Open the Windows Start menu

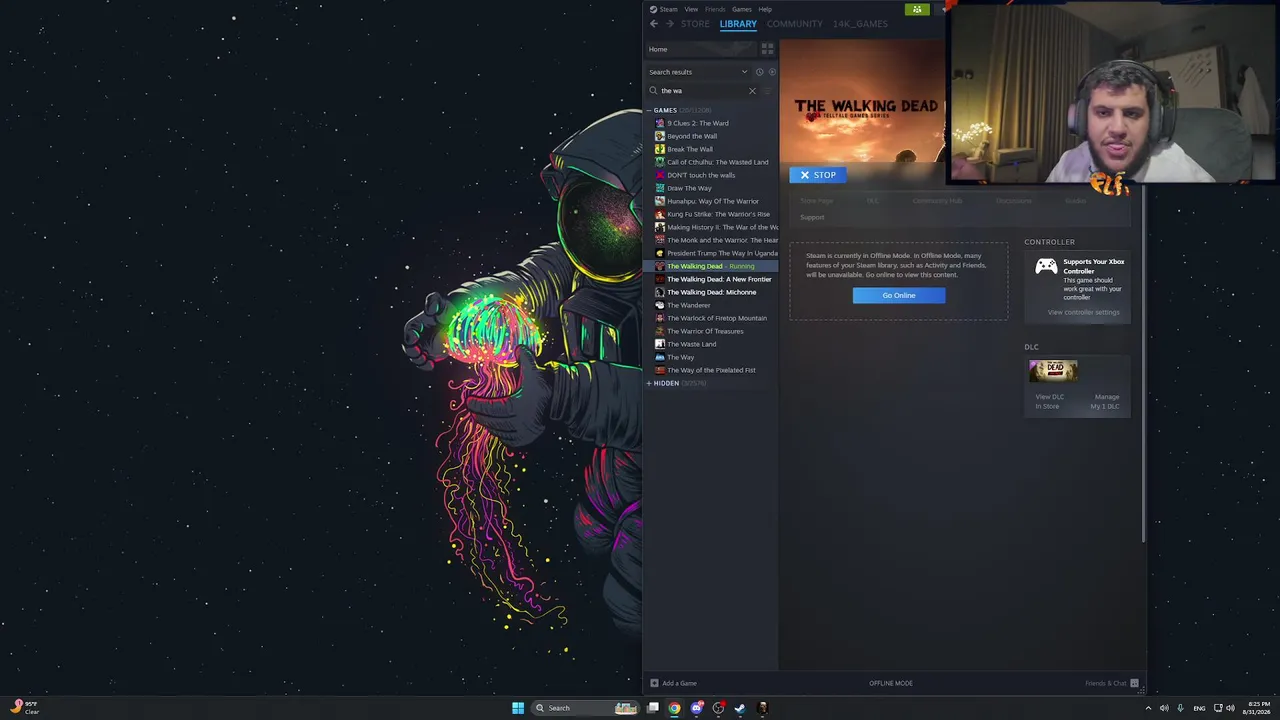click(518, 708)
